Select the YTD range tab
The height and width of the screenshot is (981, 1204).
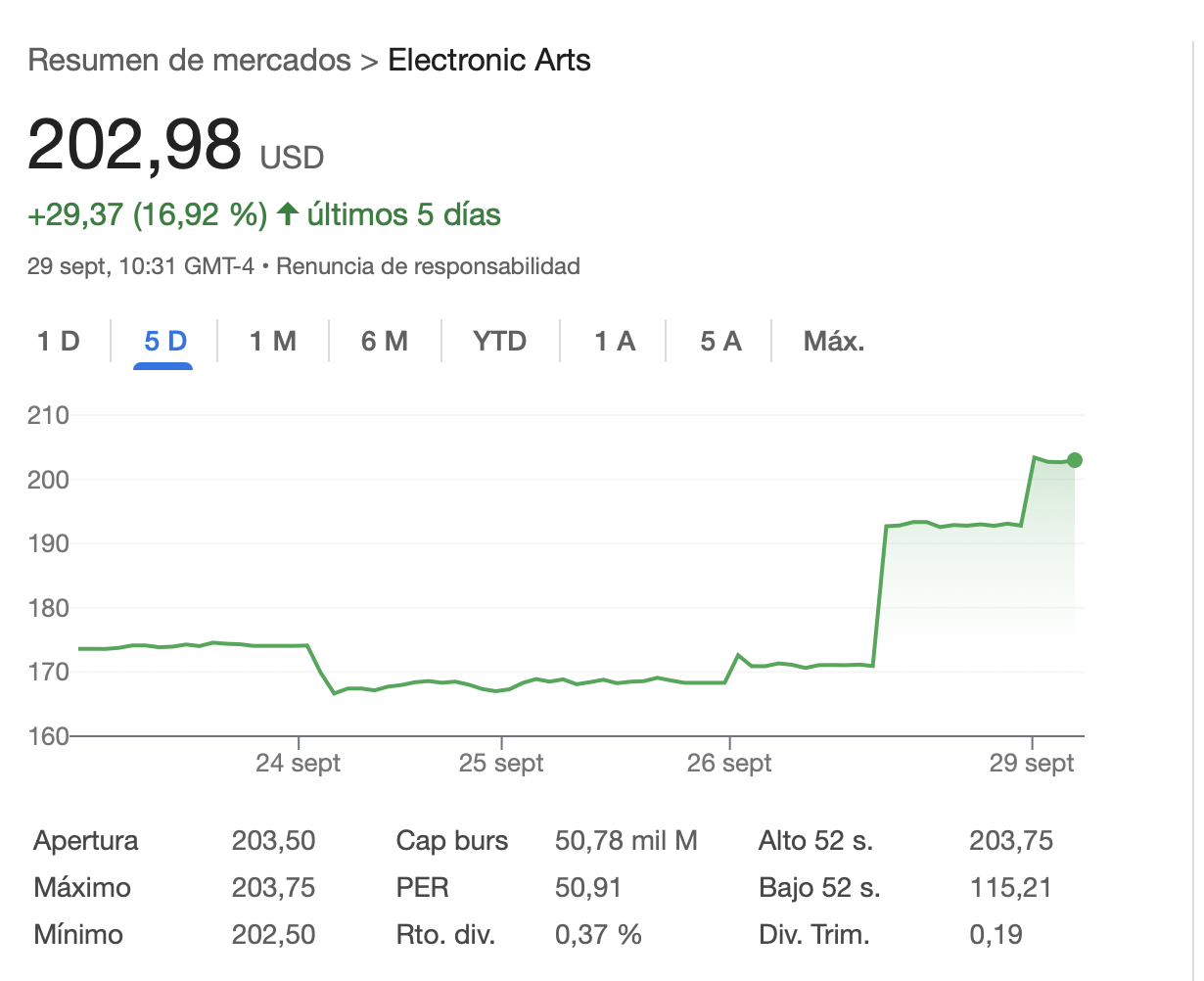click(499, 342)
